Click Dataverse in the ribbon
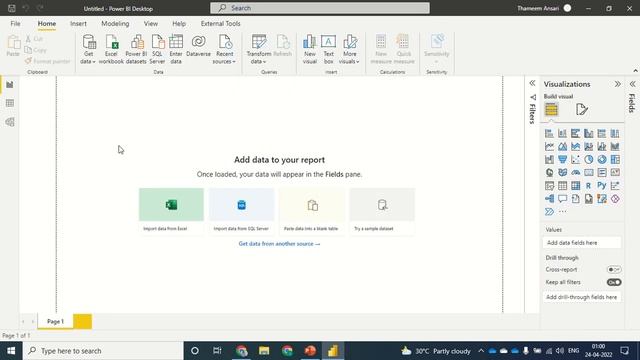The image size is (640, 360). tap(198, 46)
